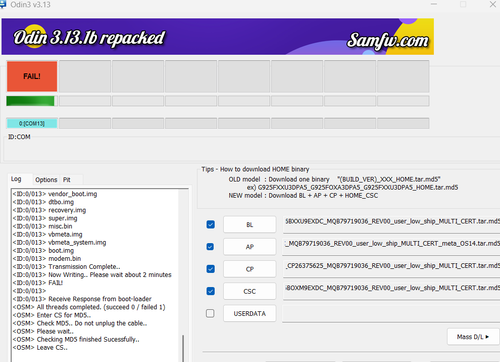Image resolution: width=500 pixels, height=362 pixels.
Task: Click the AP button
Action: click(x=250, y=247)
